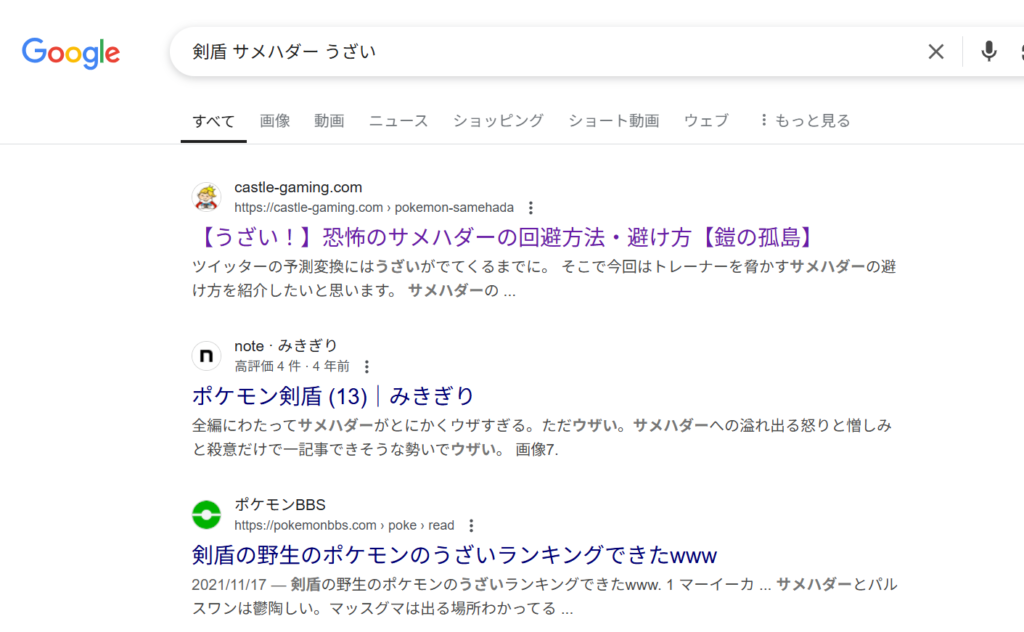The image size is (1024, 632).
Task: Open the ニュース tab
Action: [398, 121]
